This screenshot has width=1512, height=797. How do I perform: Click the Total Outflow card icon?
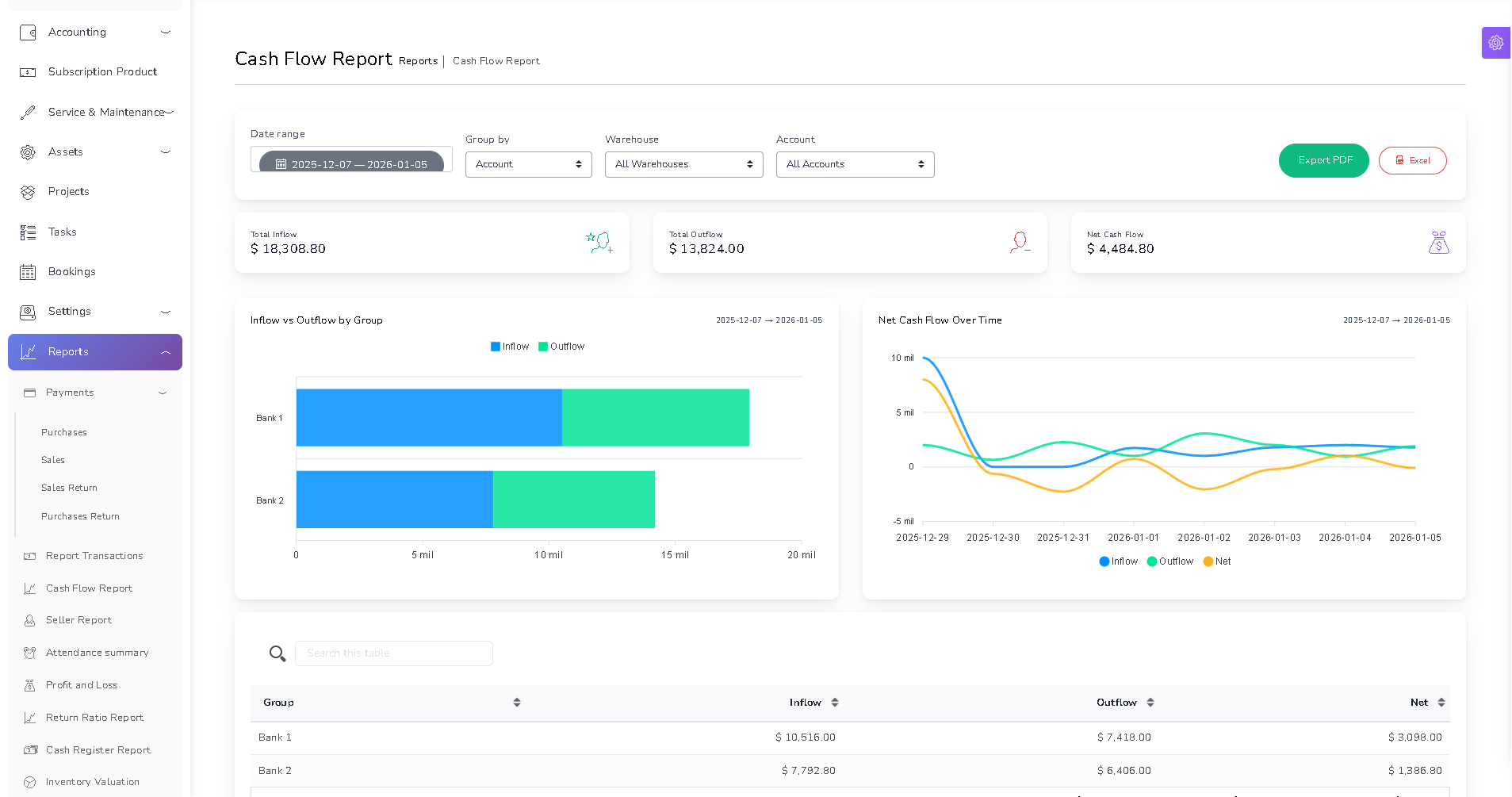[x=1020, y=243]
